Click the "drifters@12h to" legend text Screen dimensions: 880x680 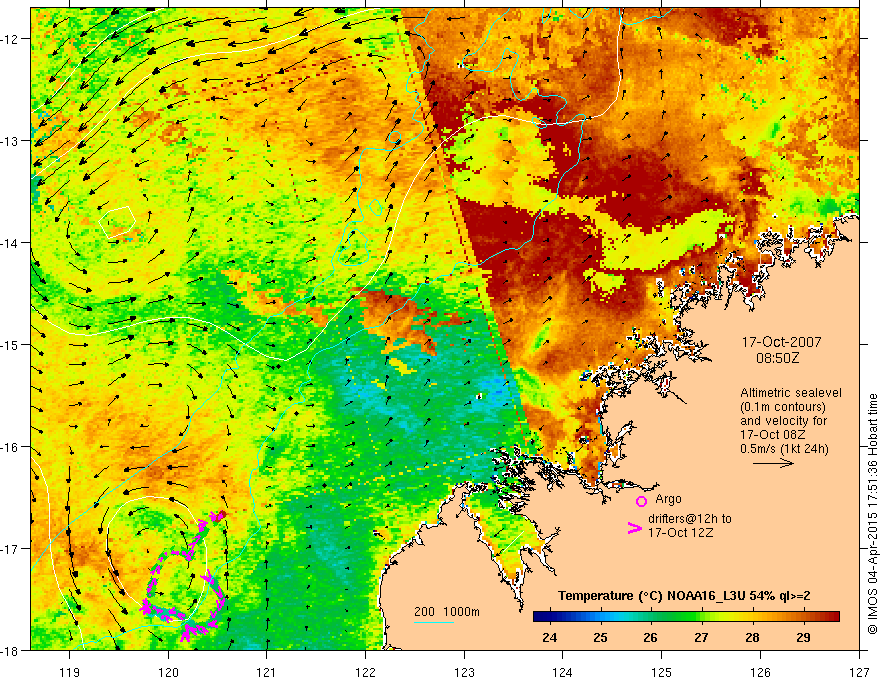coord(690,519)
